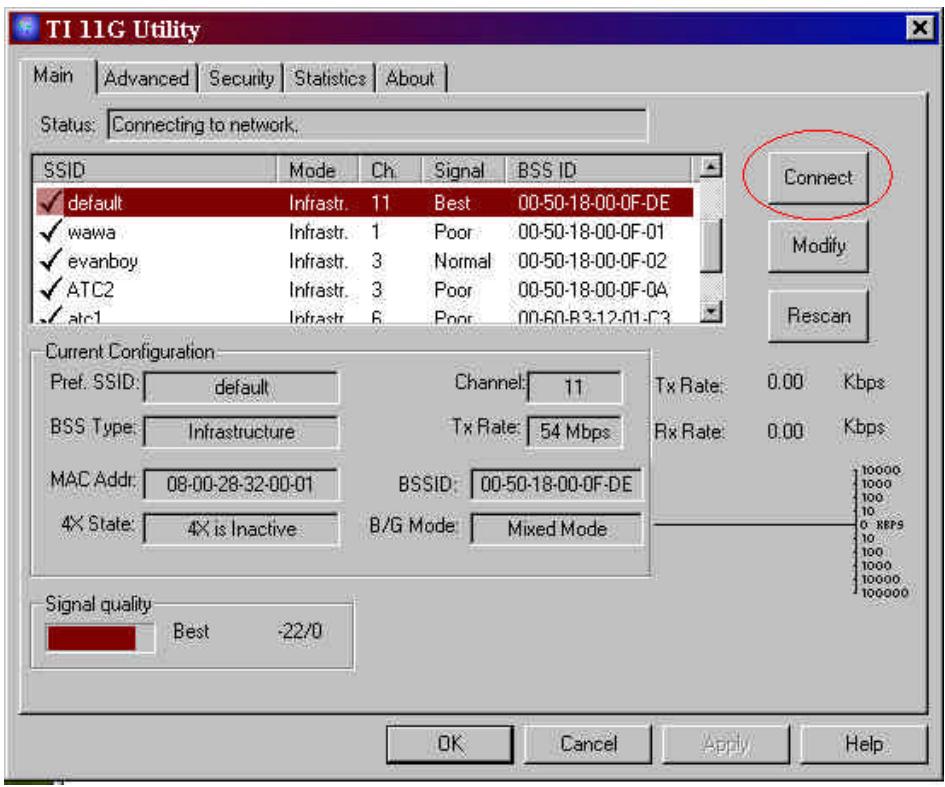Screen dimensions: 945x787
Task: Click the Pref. SSID field showing default
Action: 241,387
